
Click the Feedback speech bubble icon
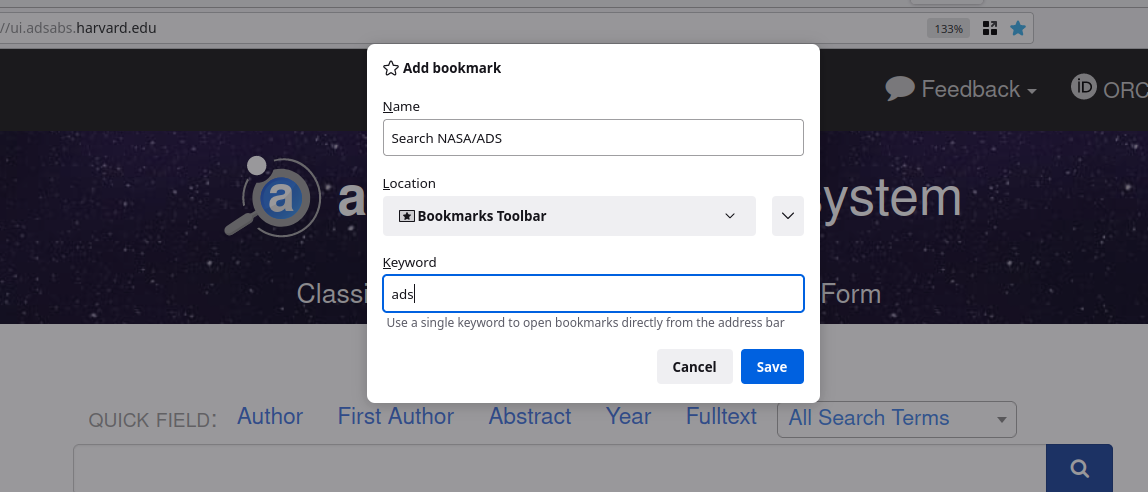pyautogui.click(x=900, y=89)
